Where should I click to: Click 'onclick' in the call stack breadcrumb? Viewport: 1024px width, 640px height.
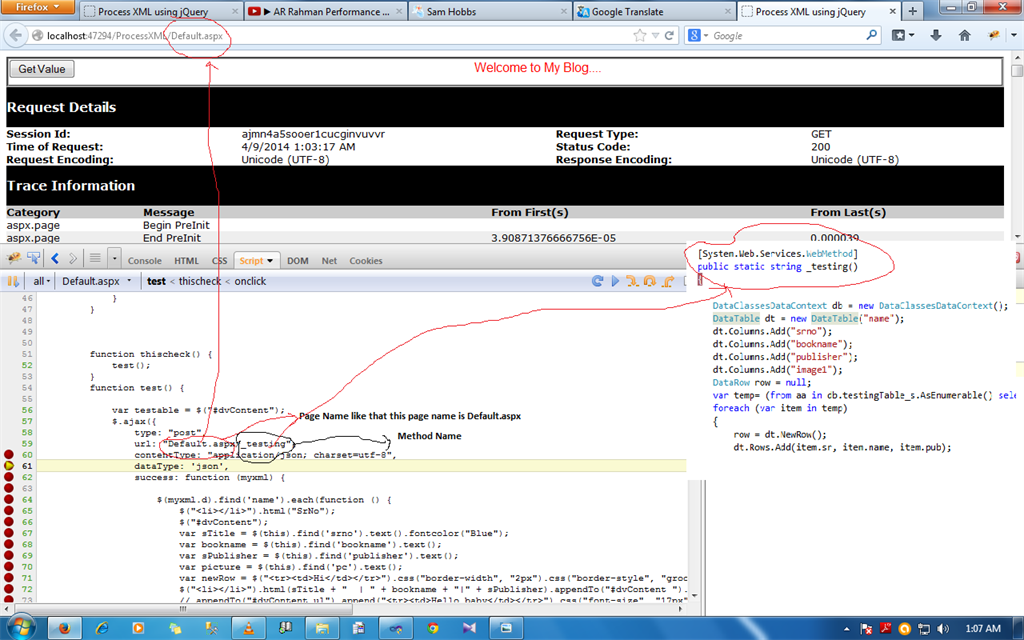point(250,281)
